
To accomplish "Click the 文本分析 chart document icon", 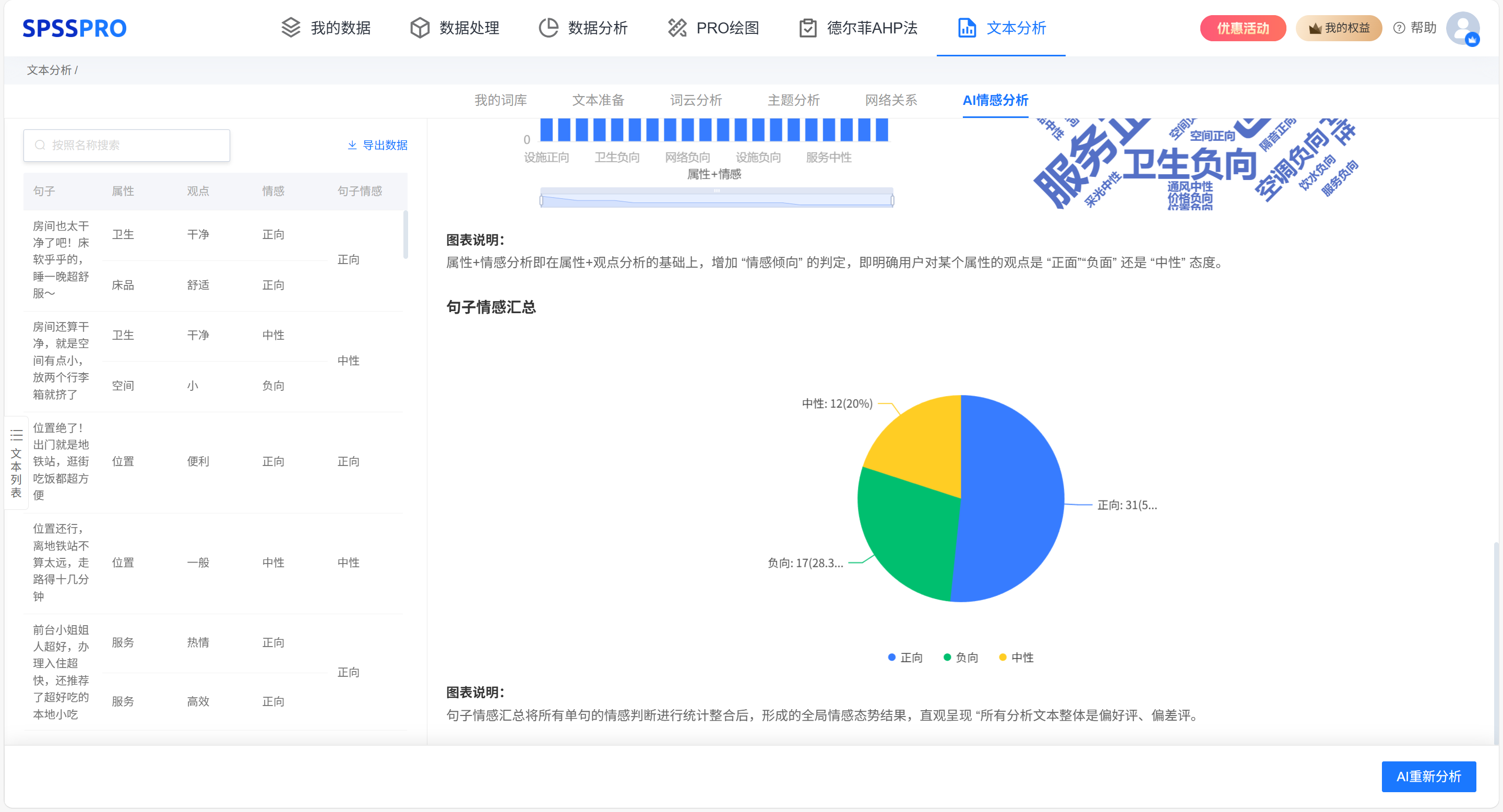I will (967, 28).
